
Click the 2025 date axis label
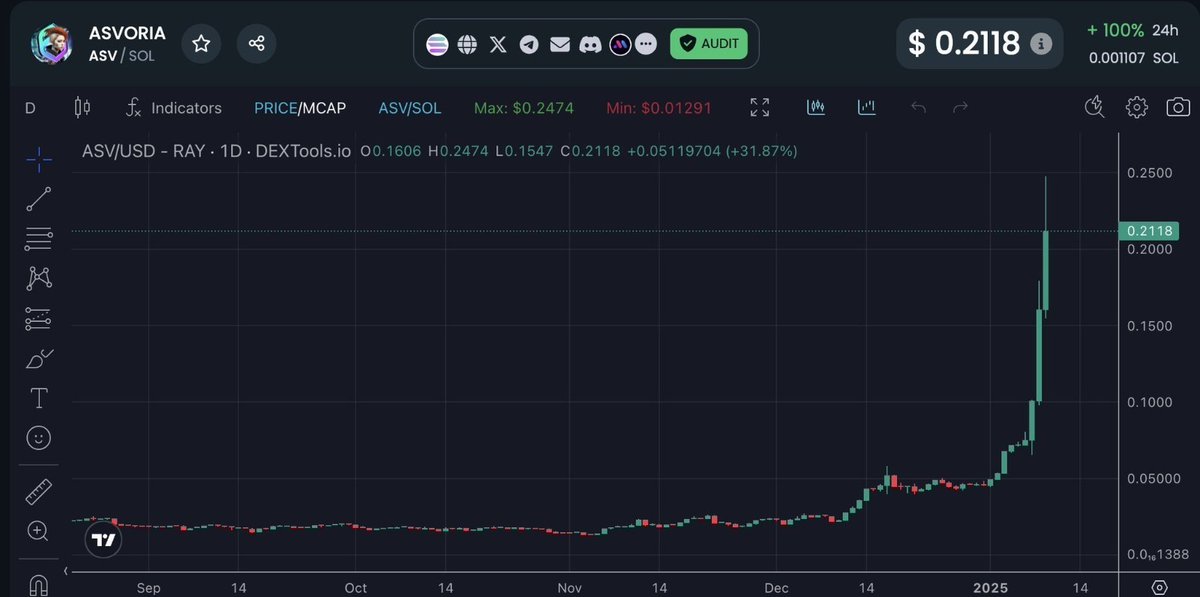(990, 587)
